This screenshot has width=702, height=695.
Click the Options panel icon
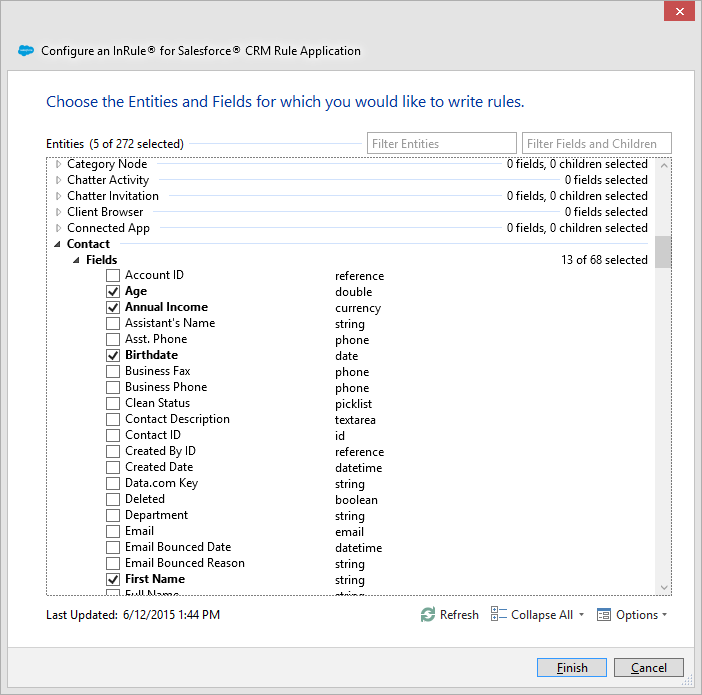[x=604, y=615]
